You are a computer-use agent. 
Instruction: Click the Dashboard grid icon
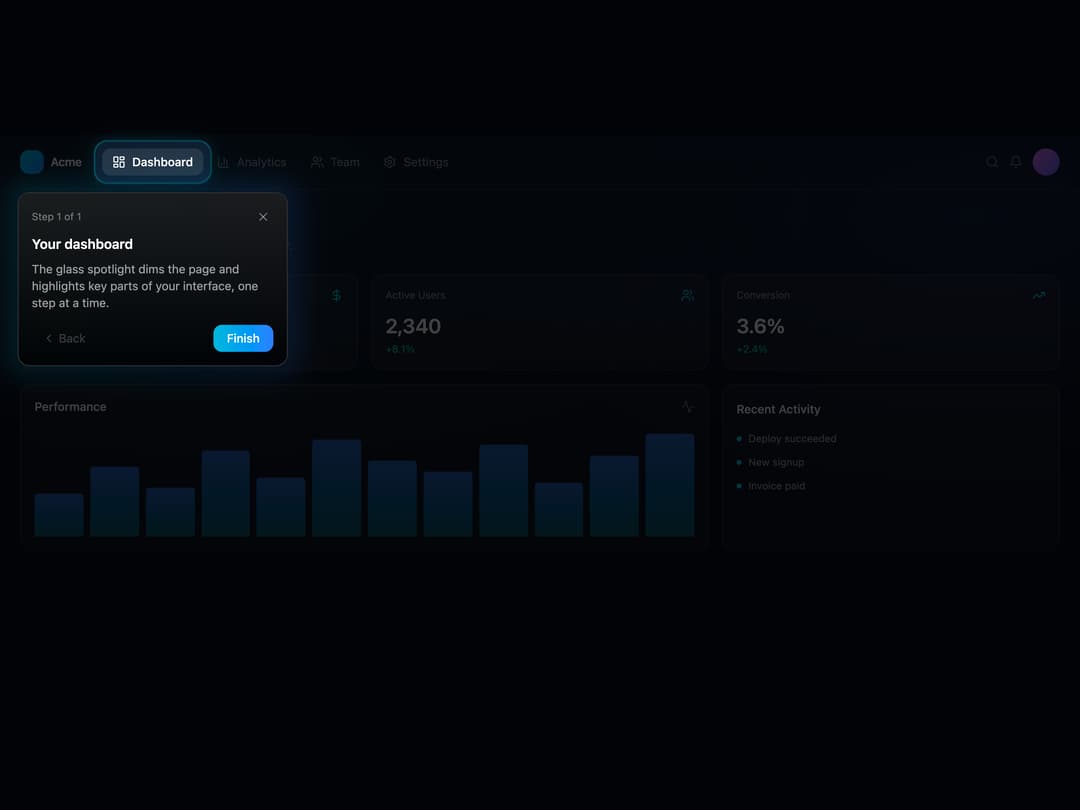point(119,162)
